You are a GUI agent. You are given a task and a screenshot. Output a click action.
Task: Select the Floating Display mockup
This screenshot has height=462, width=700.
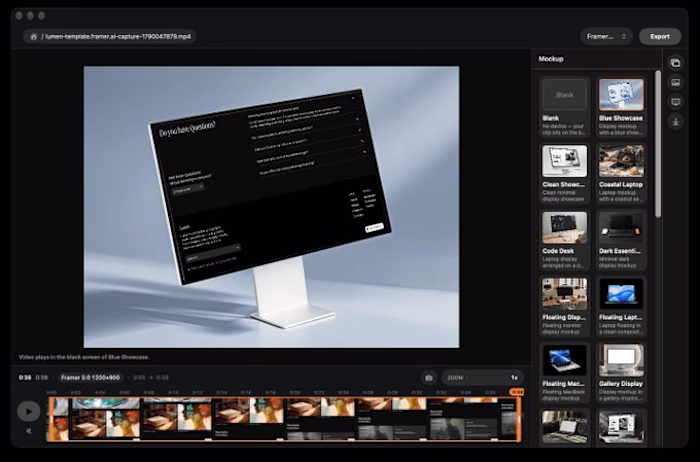564,306
